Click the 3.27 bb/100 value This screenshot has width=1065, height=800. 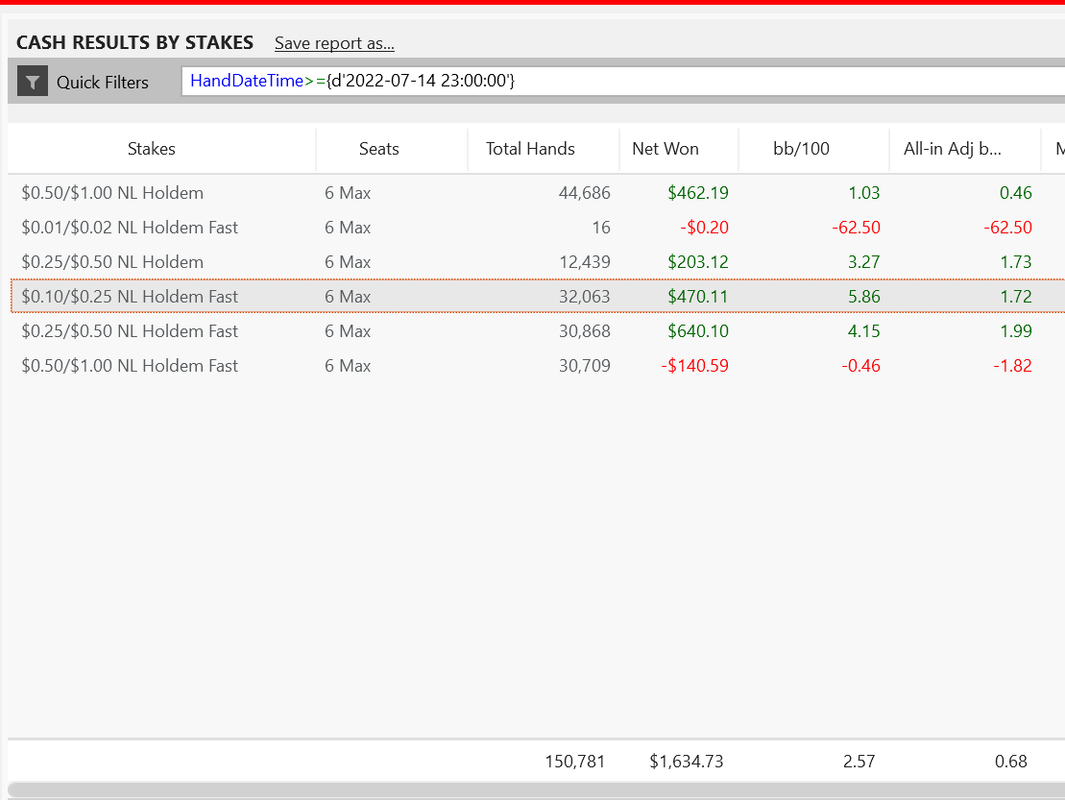(864, 262)
